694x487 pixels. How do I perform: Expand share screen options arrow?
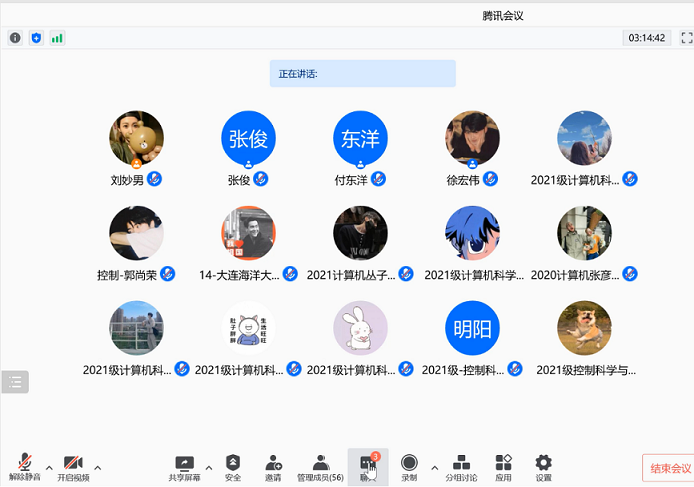[x=208, y=466]
